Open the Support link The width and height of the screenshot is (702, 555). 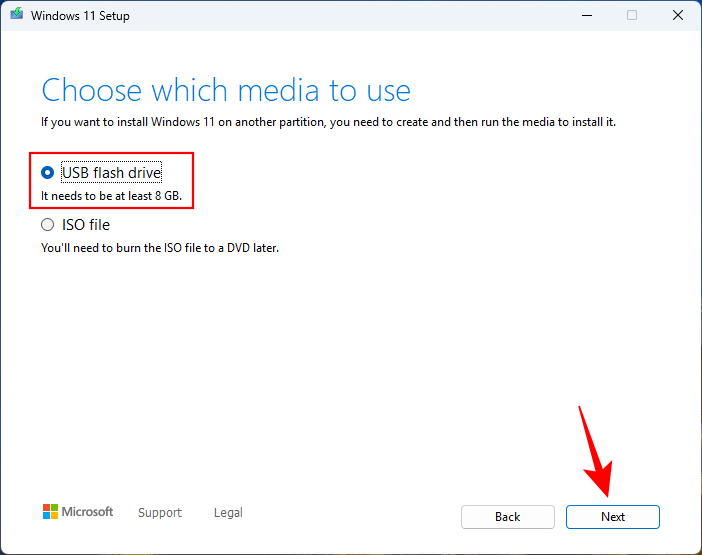click(160, 513)
